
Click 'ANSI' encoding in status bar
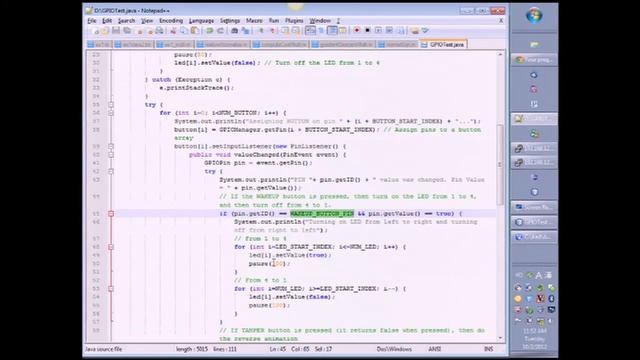point(434,349)
